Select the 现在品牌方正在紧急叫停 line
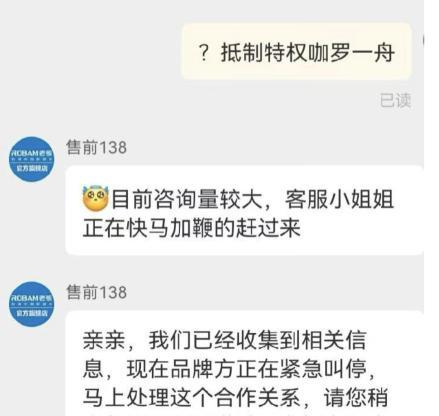Viewport: 439px width, 416px height. click(229, 369)
